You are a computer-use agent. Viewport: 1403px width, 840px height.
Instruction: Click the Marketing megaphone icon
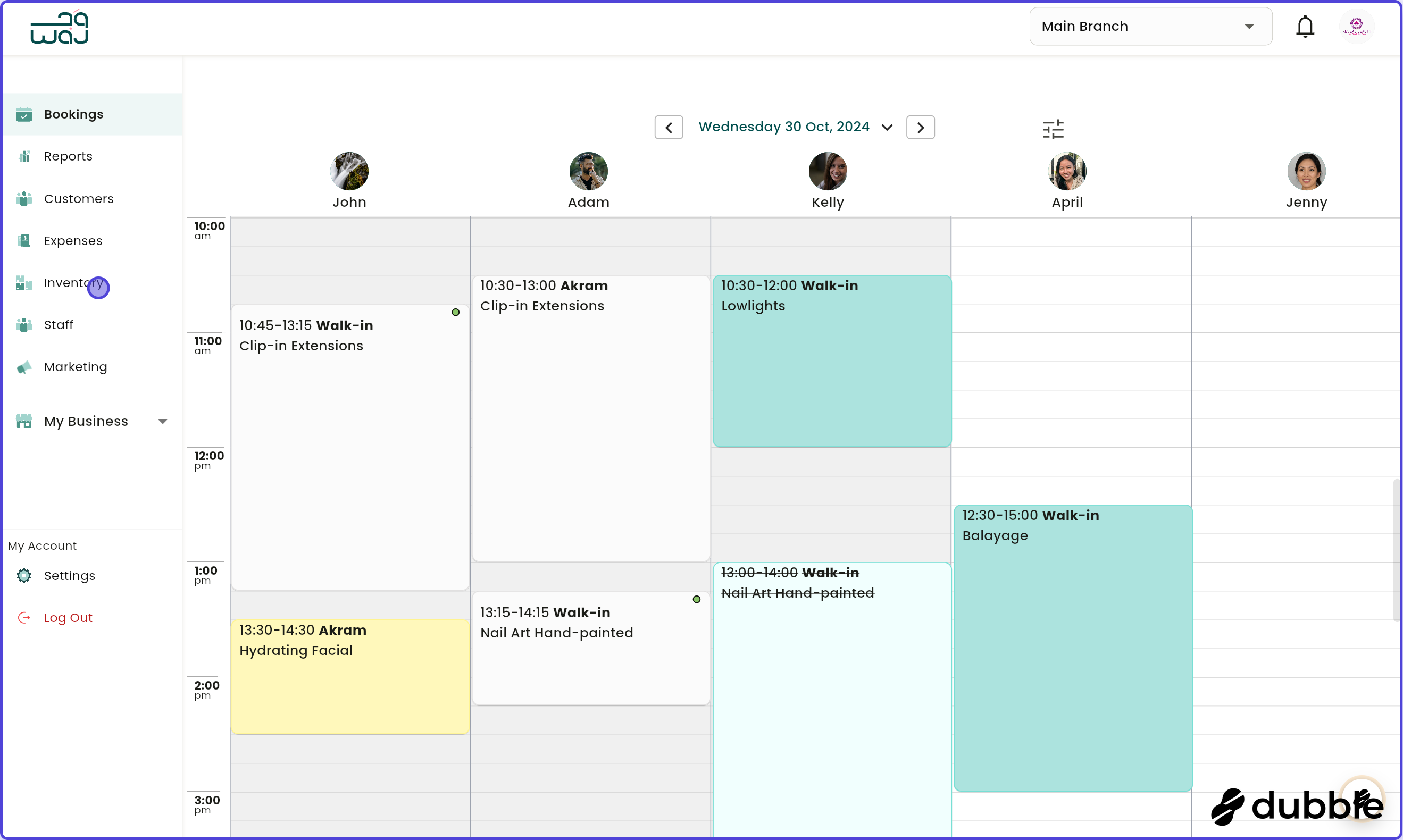[x=24, y=367]
